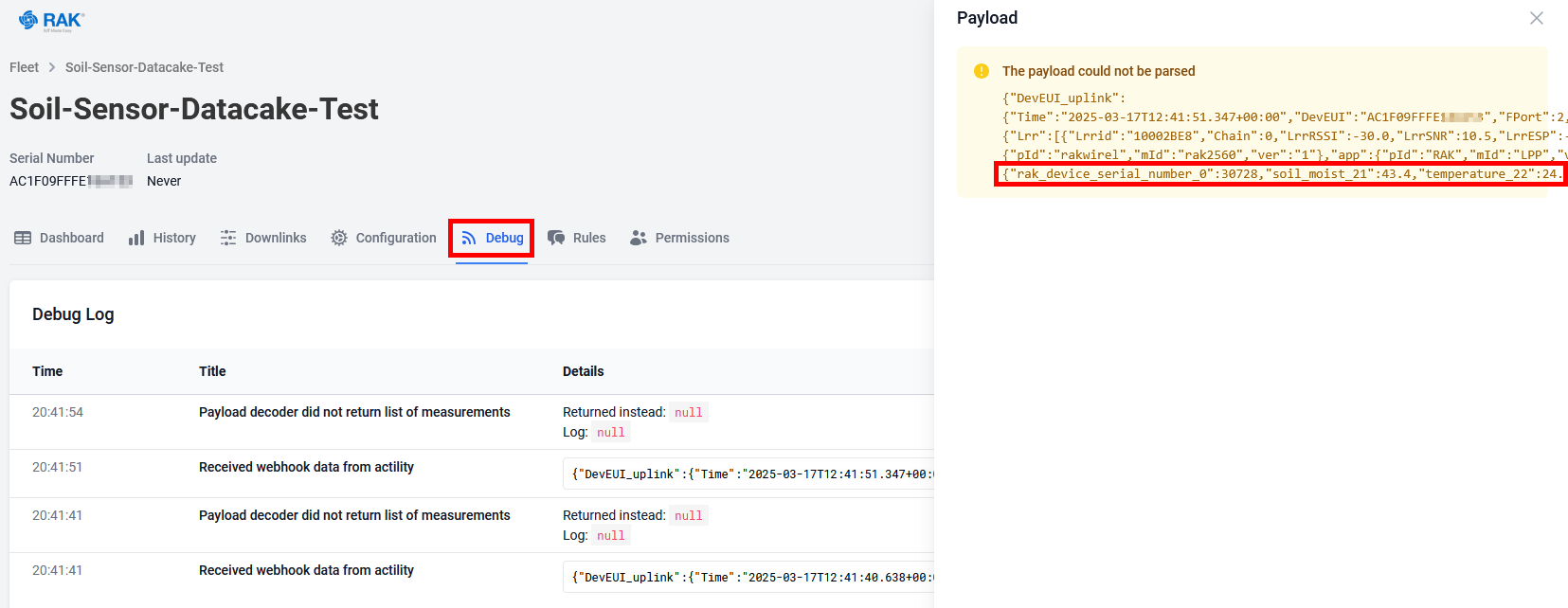
Task: Click the Serial Number label
Action: (52, 158)
